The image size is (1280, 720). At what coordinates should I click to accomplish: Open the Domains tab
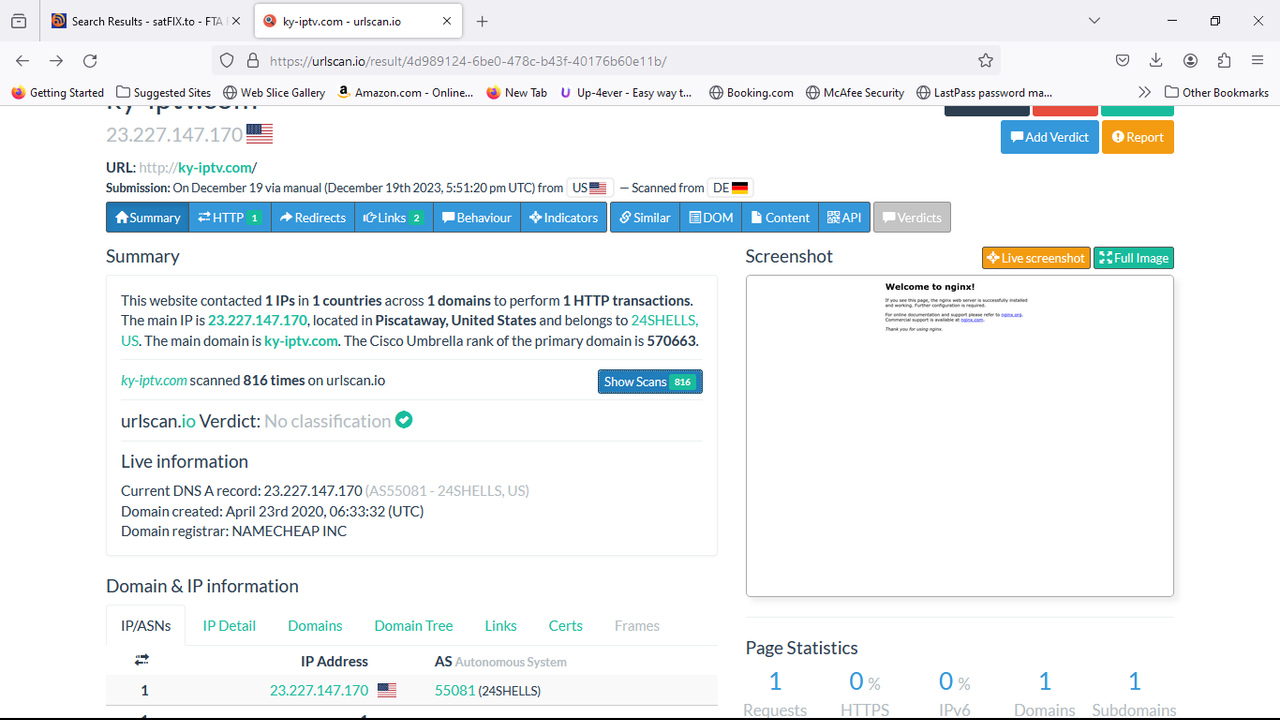tap(315, 625)
